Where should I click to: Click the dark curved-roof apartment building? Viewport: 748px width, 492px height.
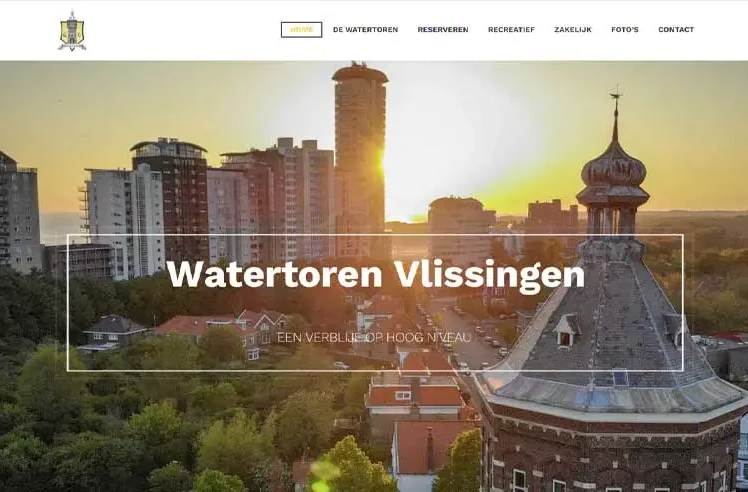[x=170, y=198]
